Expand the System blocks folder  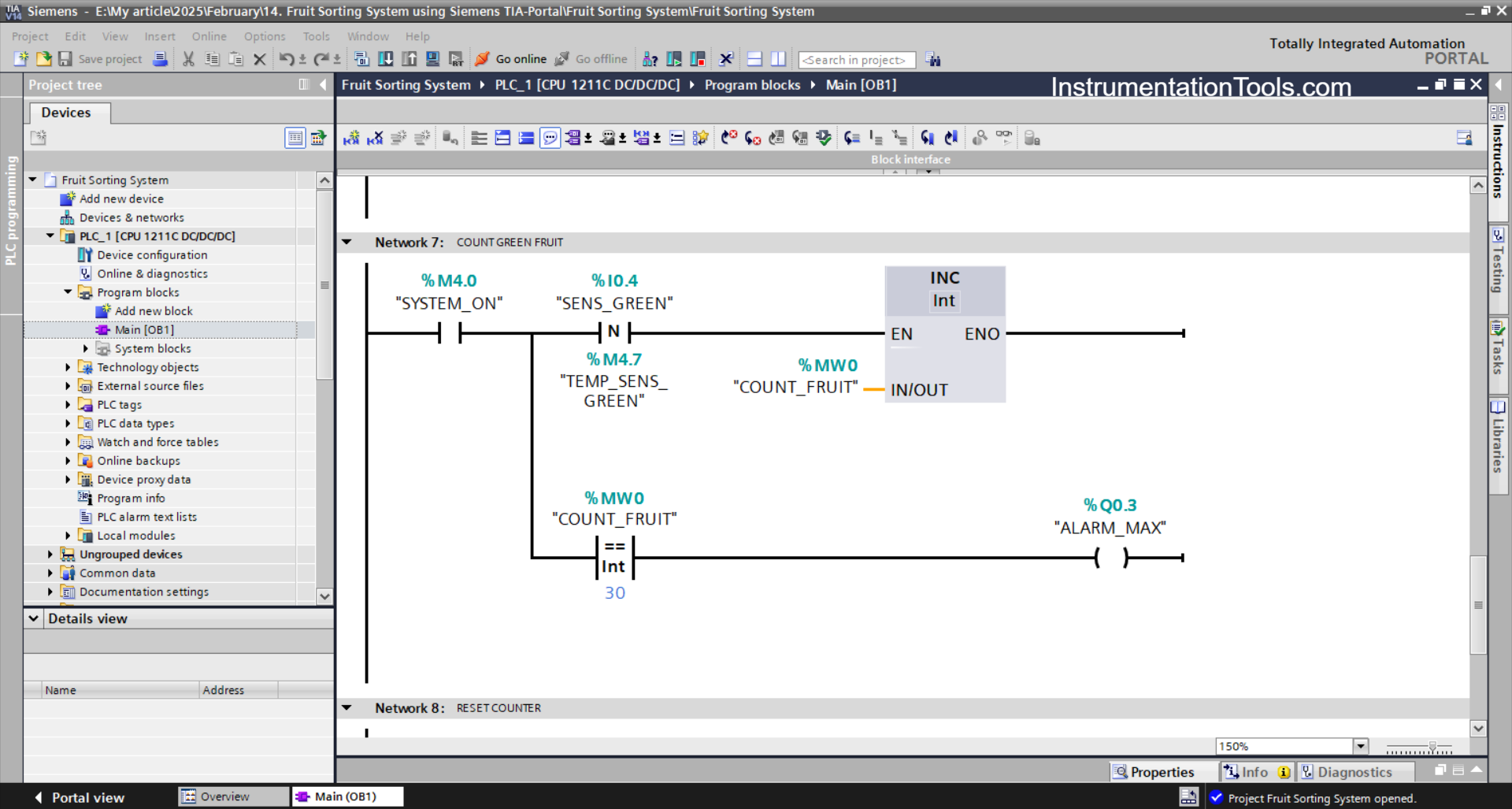click(86, 348)
